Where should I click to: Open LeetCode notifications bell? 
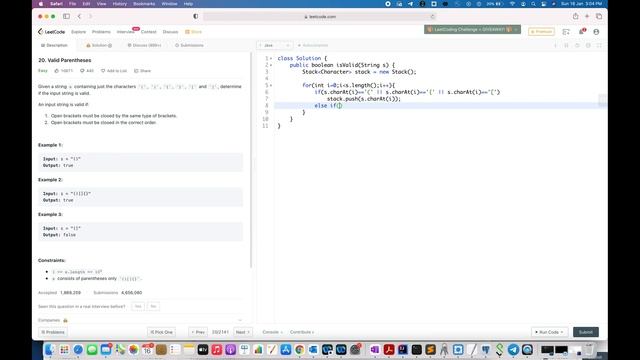click(582, 31)
